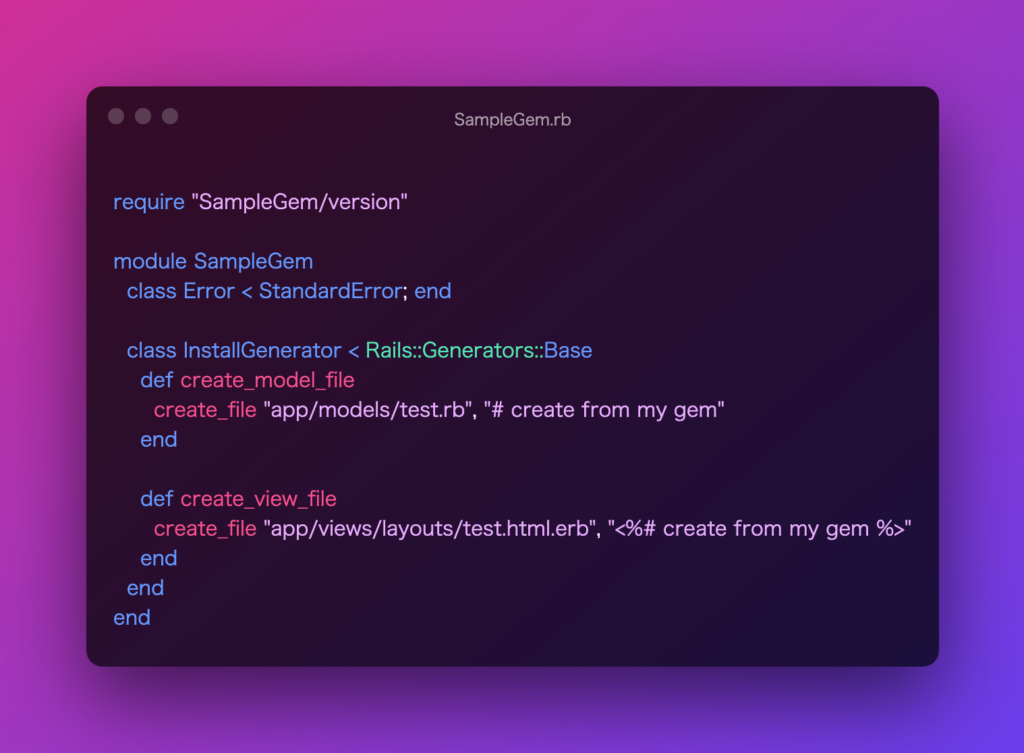Click the InstallGenerator class name

(x=262, y=351)
